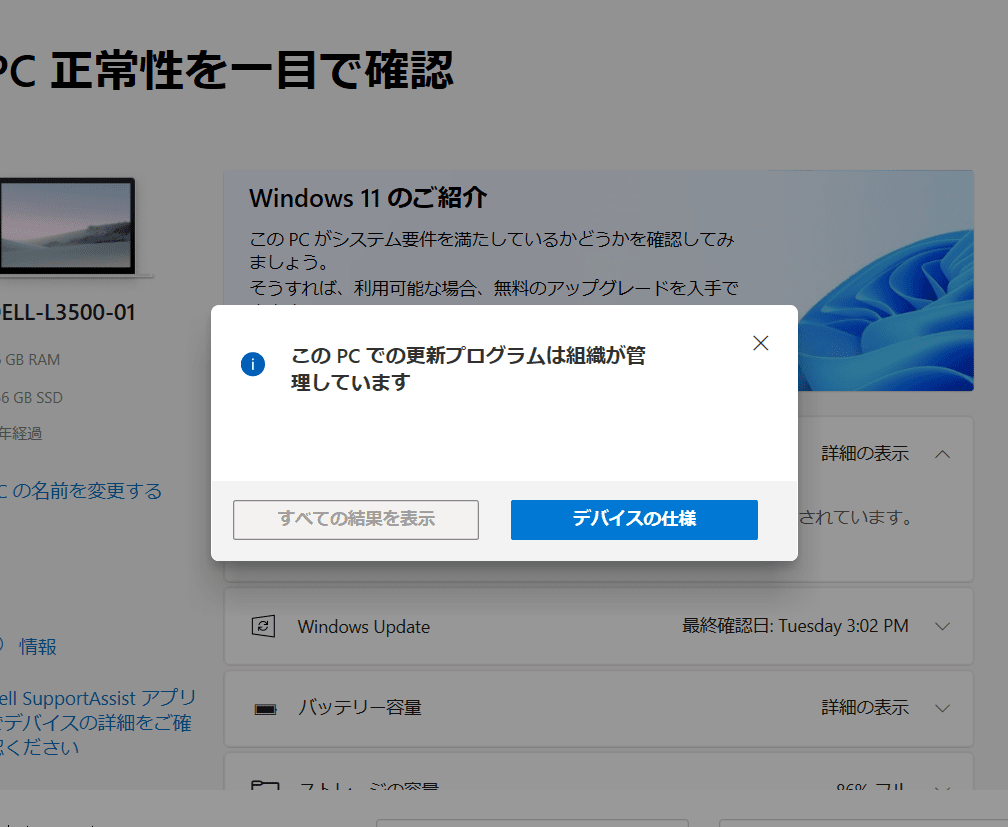
Task: Click the blue info icon in dialog
Action: point(253,365)
